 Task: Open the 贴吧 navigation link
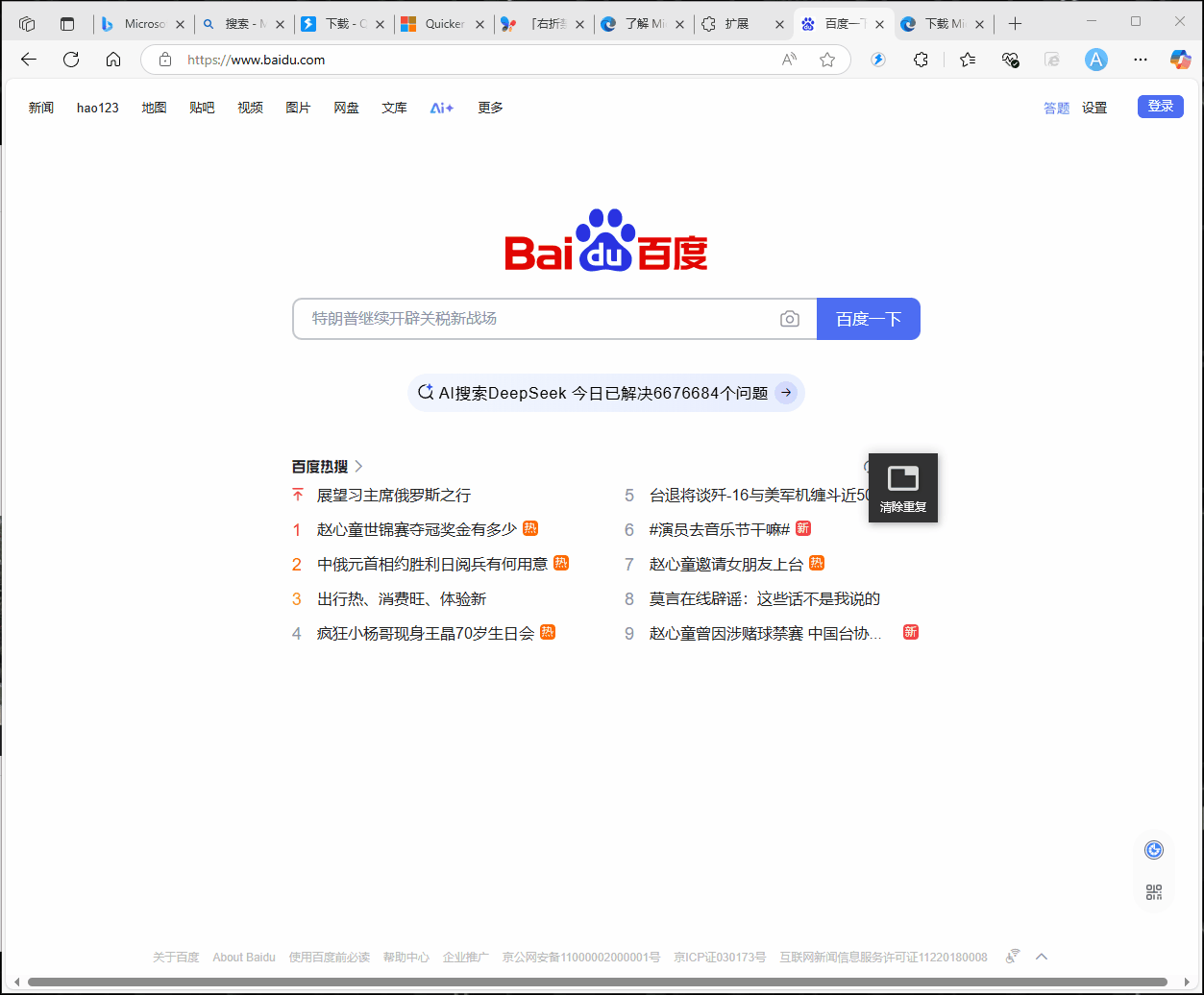[x=202, y=108]
